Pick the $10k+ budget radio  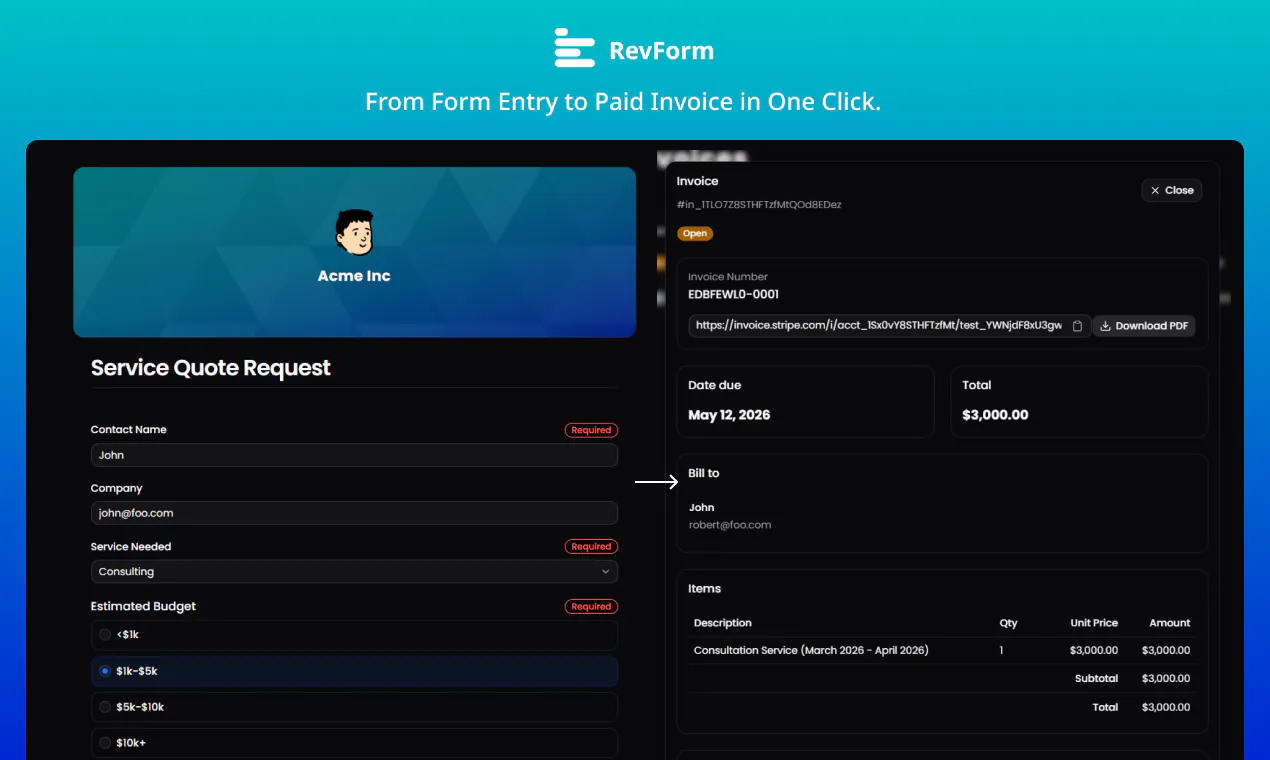105,743
